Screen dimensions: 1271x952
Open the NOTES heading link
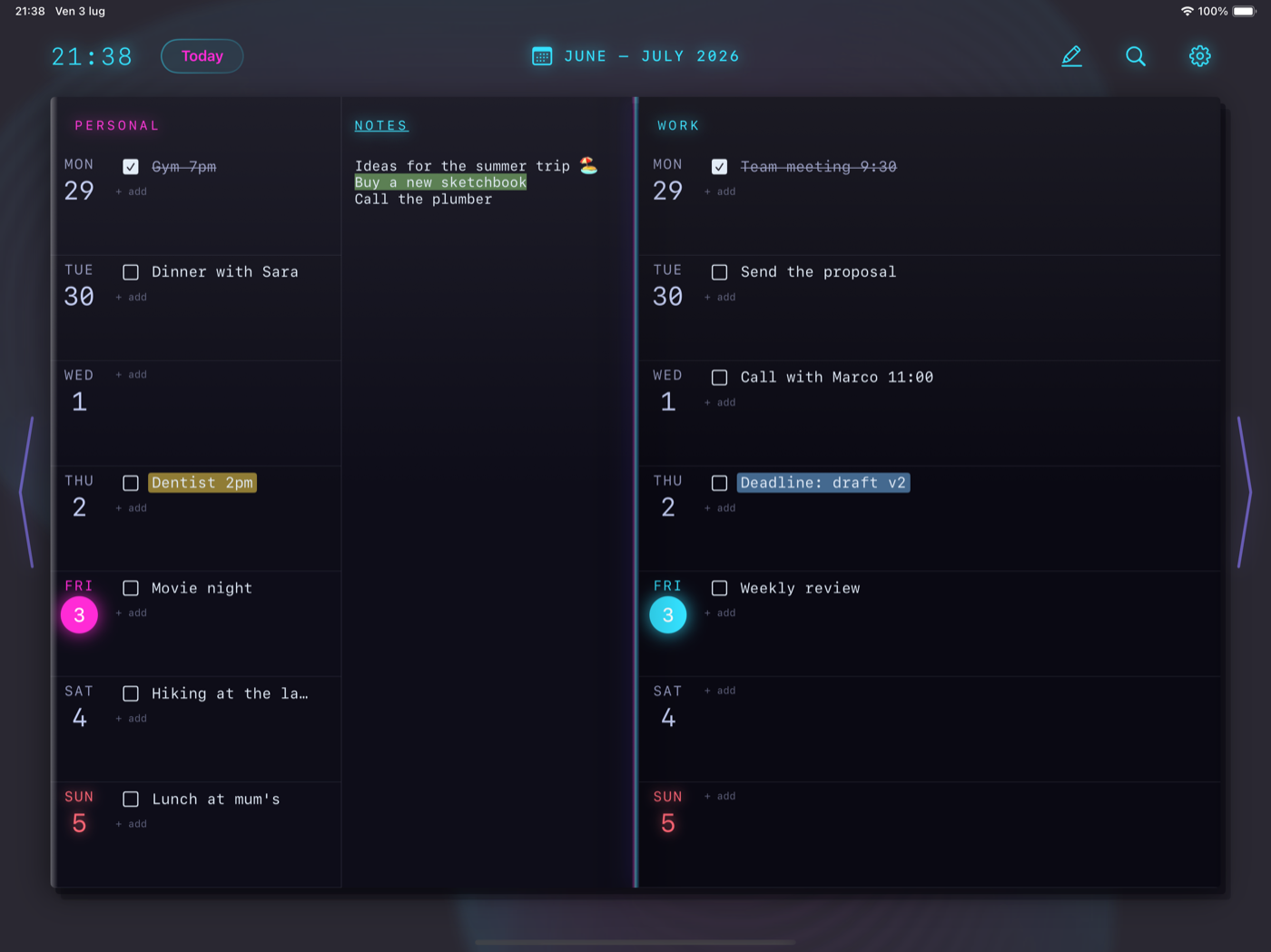(x=381, y=125)
